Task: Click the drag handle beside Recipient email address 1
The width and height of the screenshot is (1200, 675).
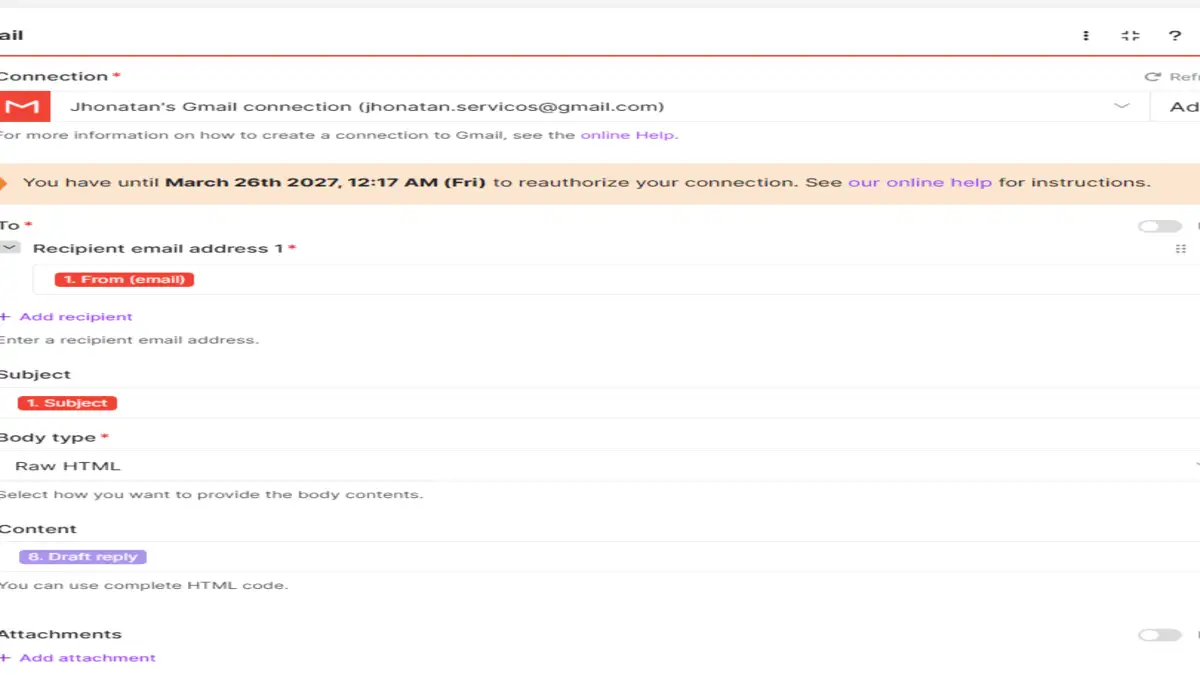Action: tap(1181, 248)
